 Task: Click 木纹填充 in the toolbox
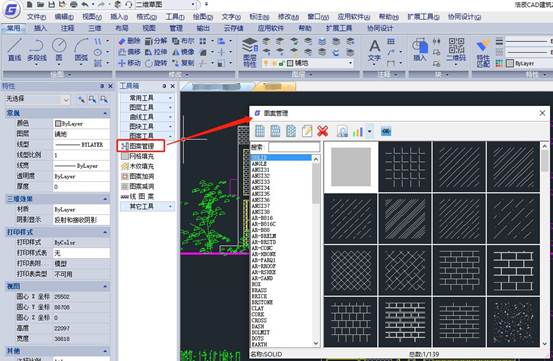138,166
